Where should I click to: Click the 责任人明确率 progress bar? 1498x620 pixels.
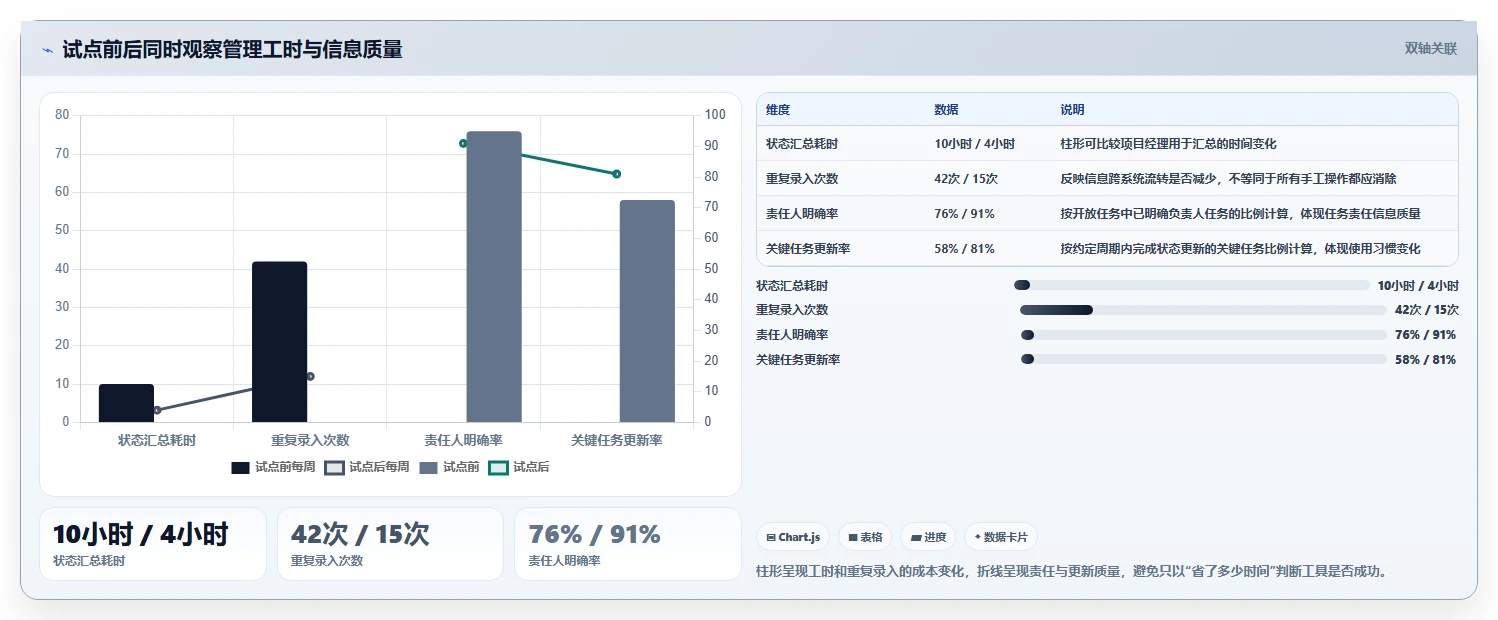coord(1204,335)
